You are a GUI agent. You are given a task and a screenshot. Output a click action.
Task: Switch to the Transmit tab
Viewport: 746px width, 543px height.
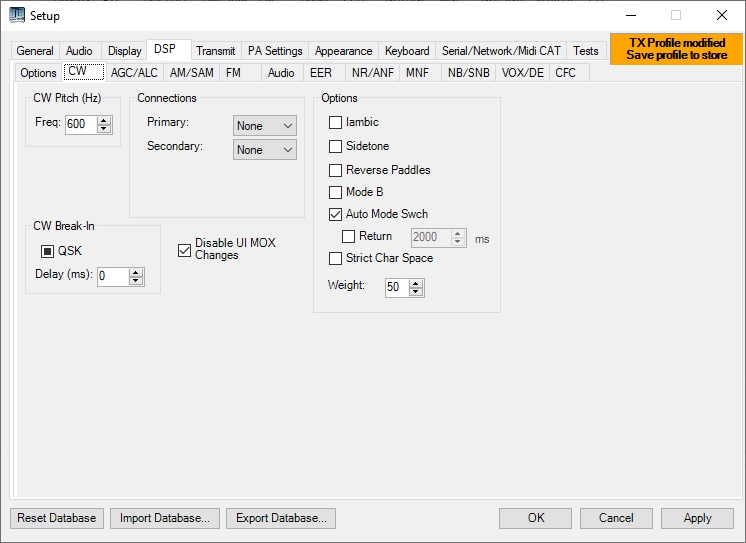216,51
